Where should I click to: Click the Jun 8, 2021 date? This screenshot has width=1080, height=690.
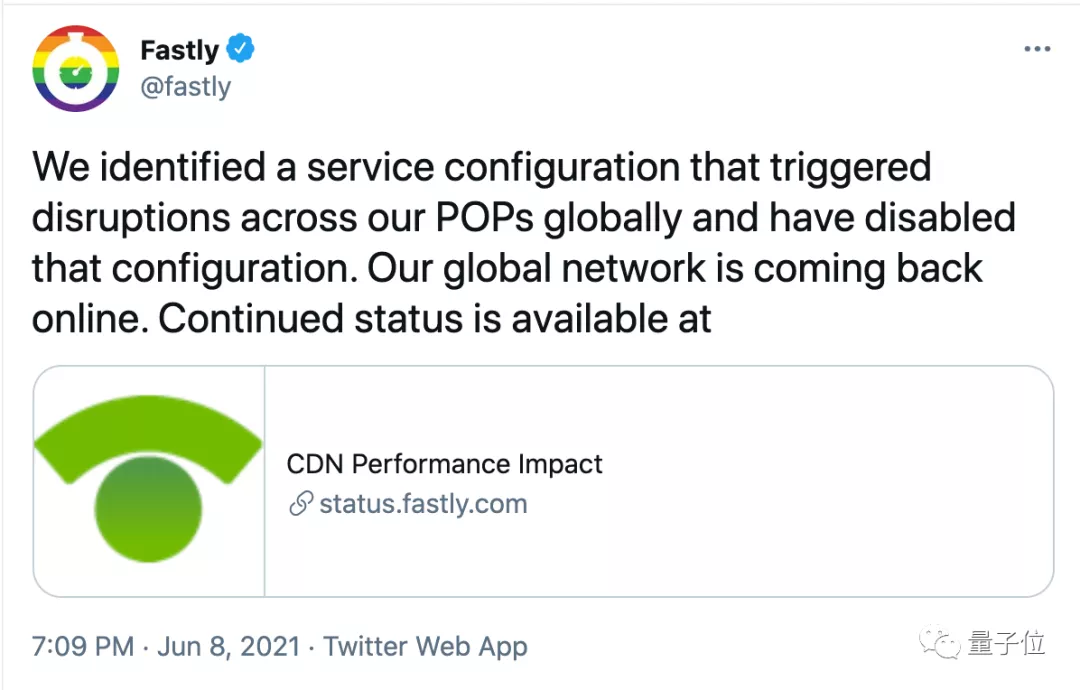coord(229,647)
